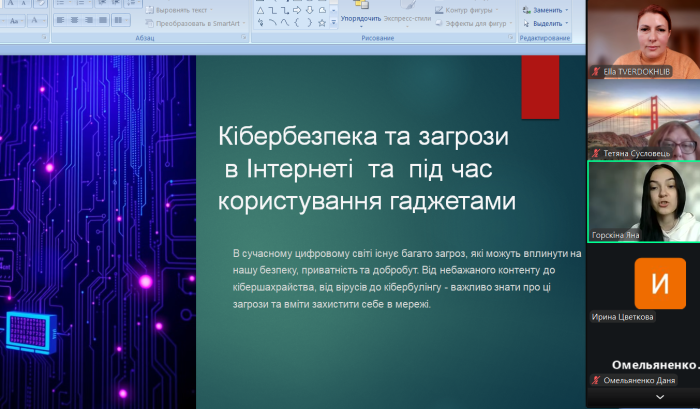Click the align text left icon

pos(60,20)
